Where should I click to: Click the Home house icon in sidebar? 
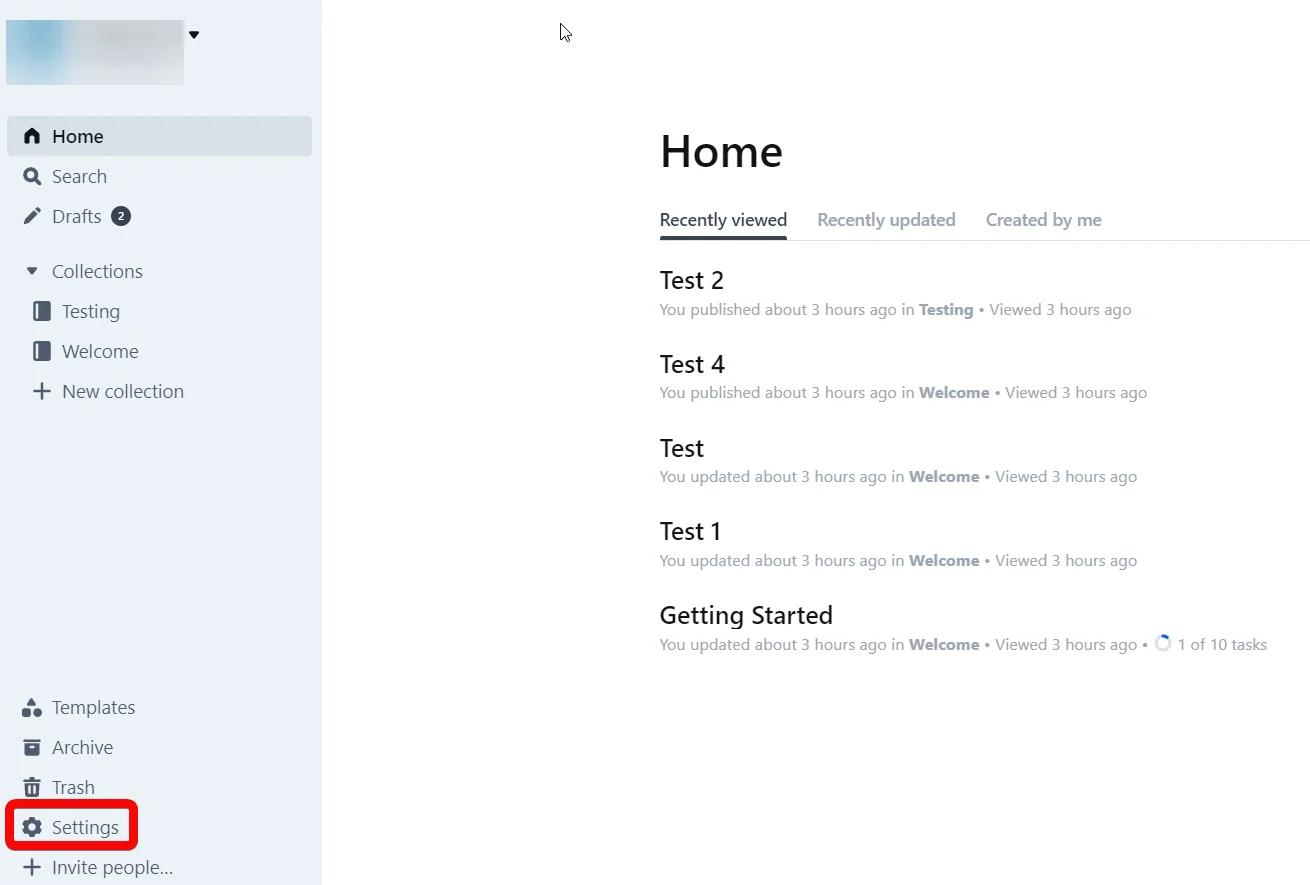point(32,136)
